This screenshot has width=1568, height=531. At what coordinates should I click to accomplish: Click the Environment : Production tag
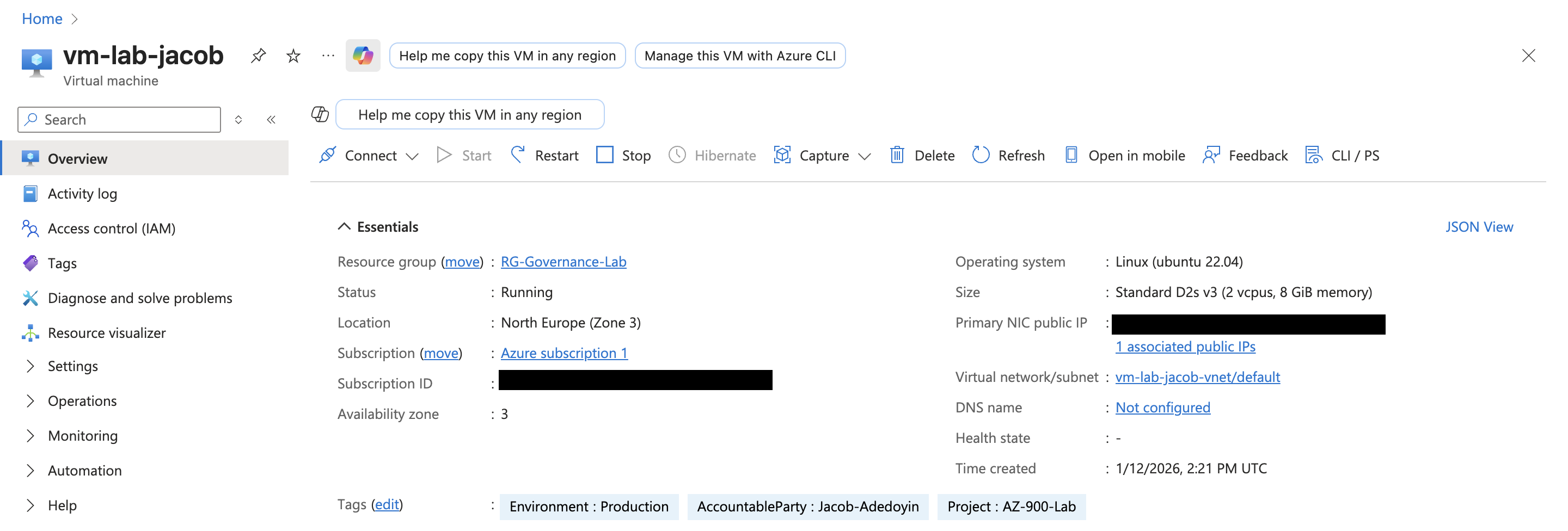[x=589, y=507]
